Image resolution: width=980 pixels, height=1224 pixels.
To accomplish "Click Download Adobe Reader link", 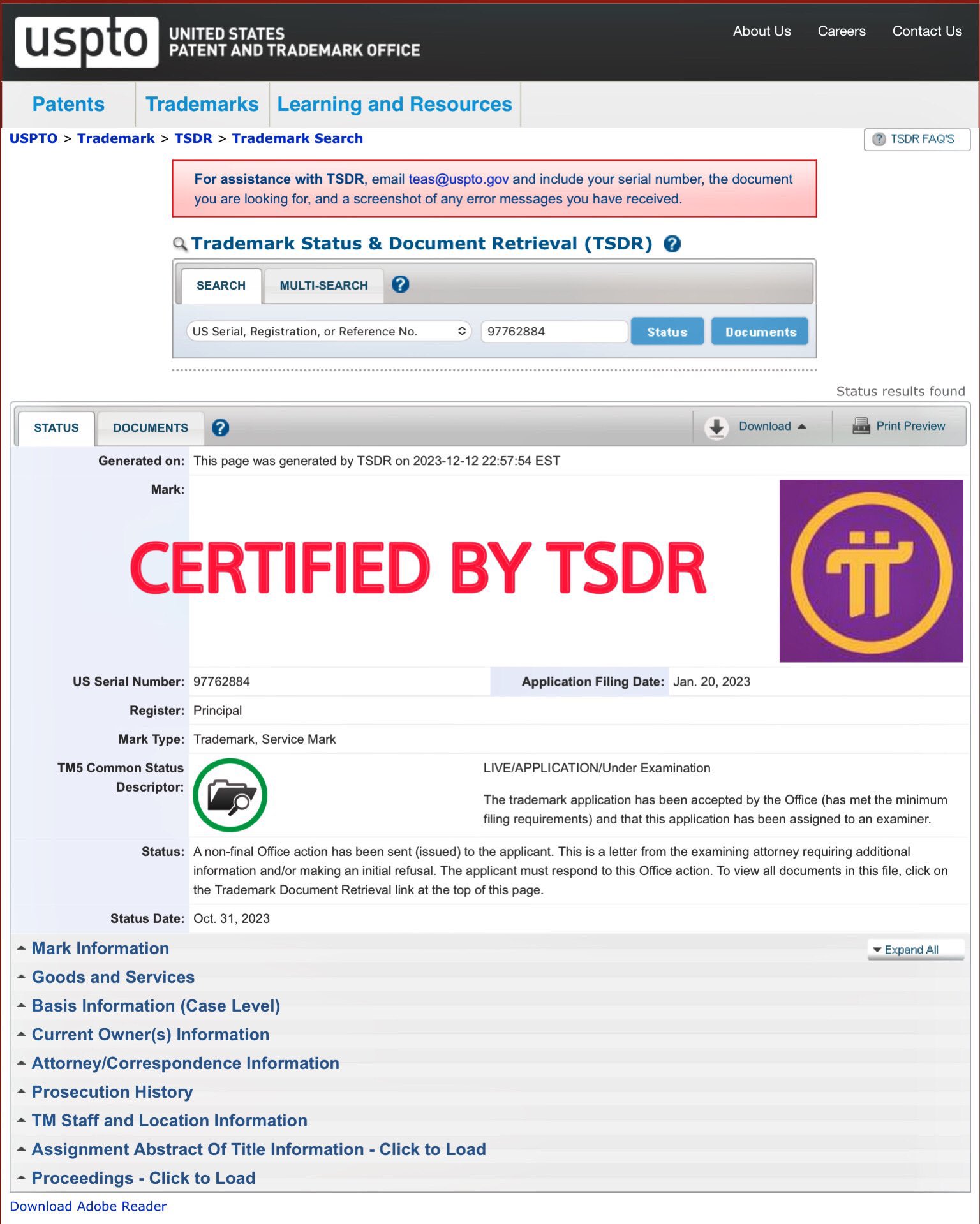I will [x=88, y=1206].
